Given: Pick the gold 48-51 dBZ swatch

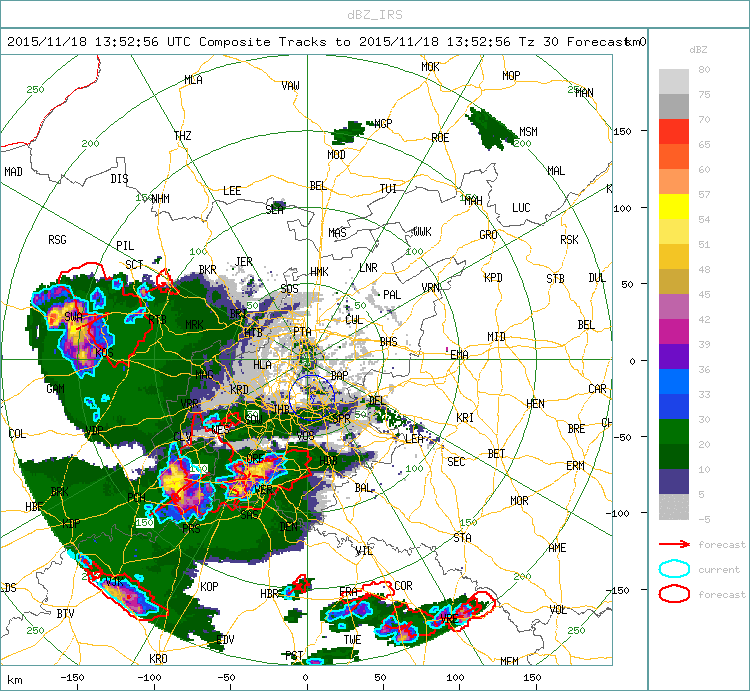Looking at the screenshot, I should (x=673, y=256).
